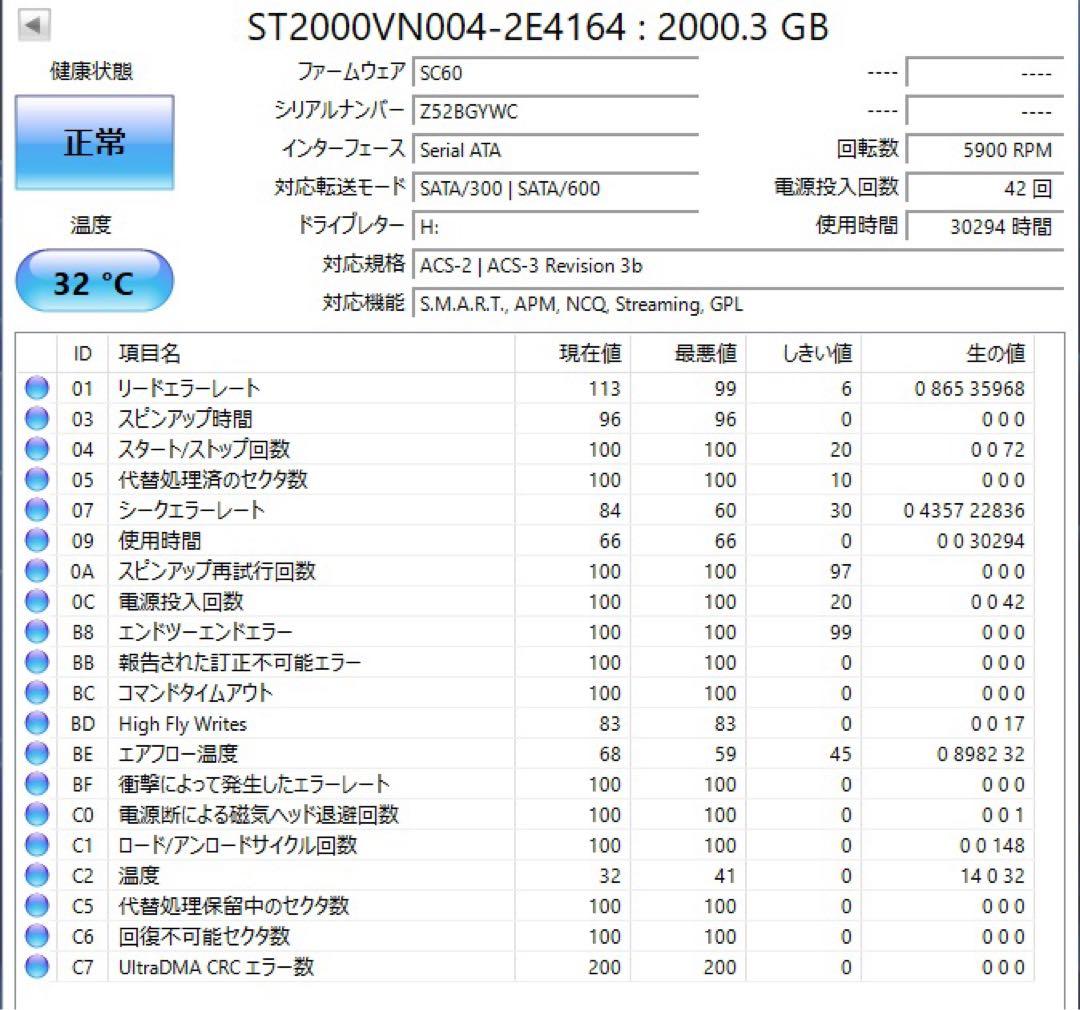Sort by the 現在値 column header

point(572,353)
